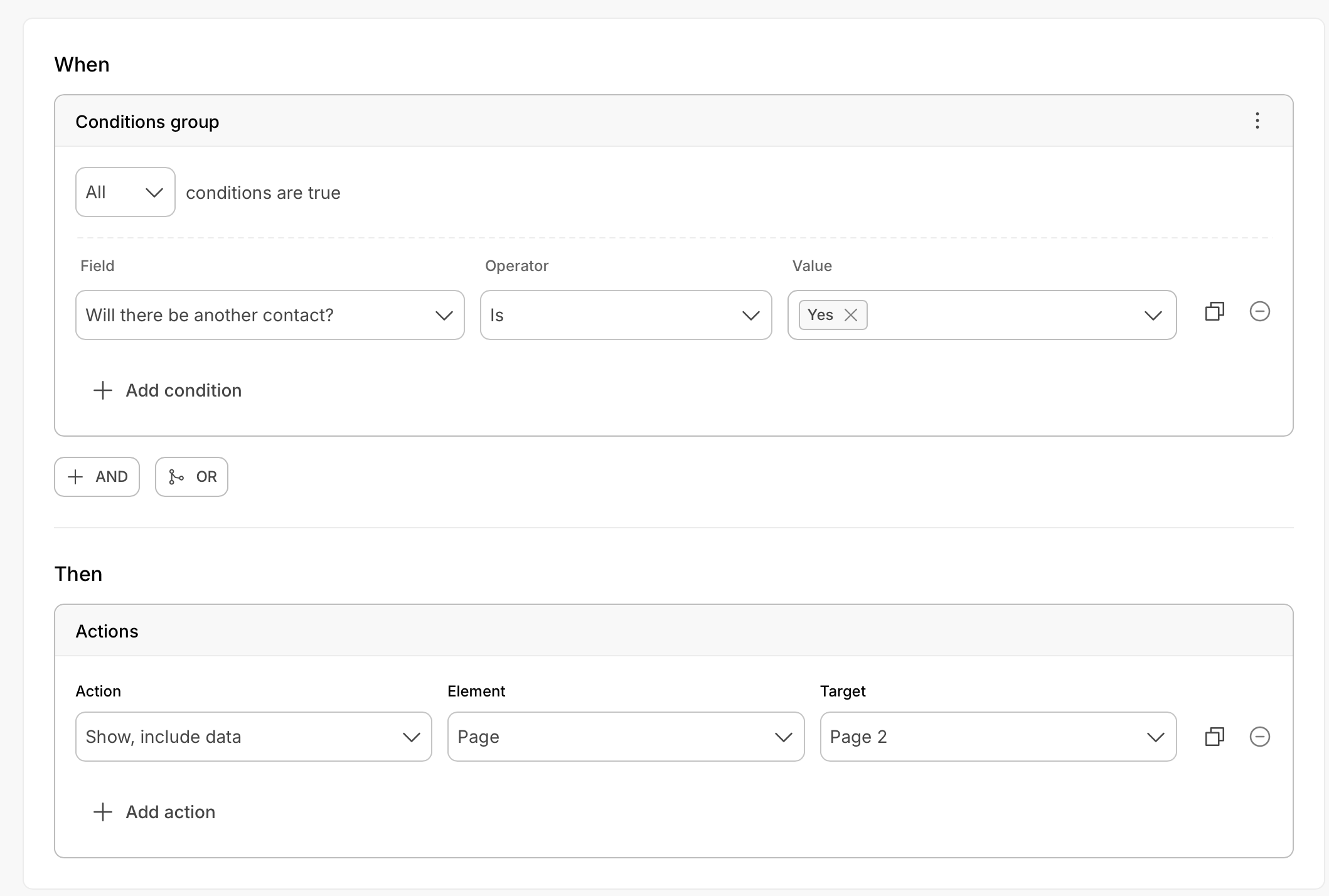Expand the Value dropdown arrow
The height and width of the screenshot is (896, 1329).
click(1153, 316)
